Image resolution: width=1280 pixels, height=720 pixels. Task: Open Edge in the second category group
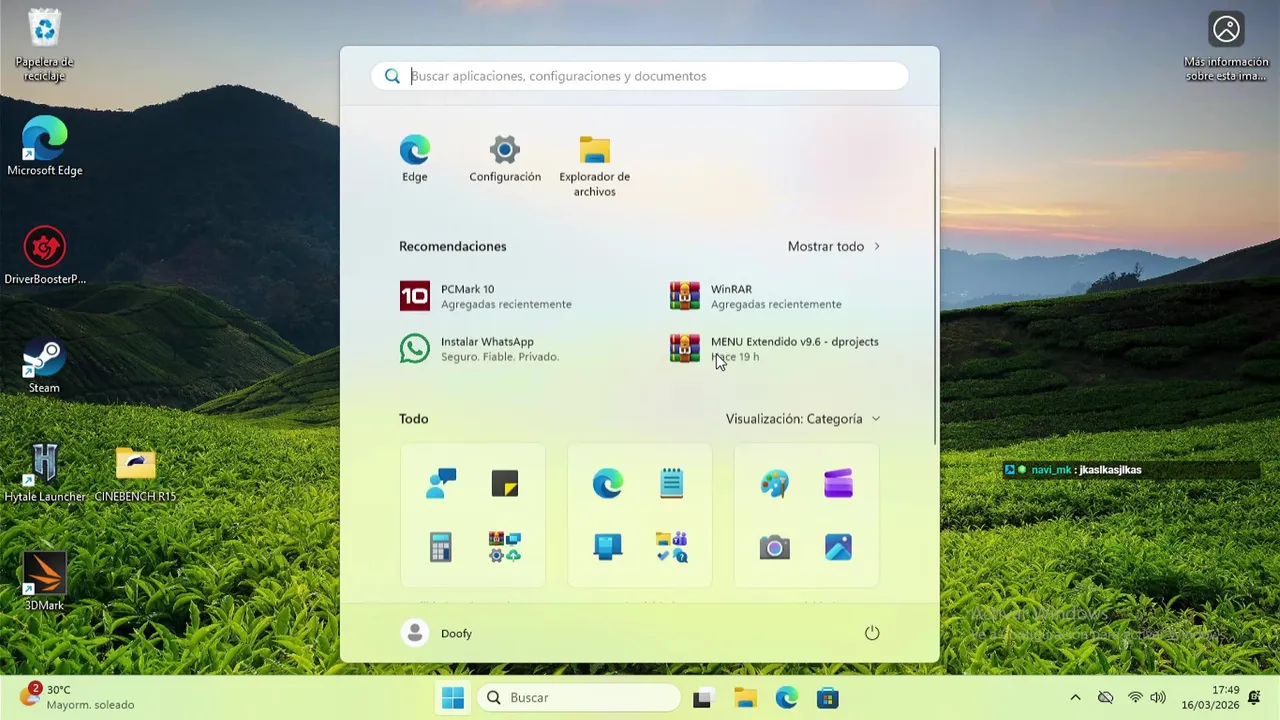point(608,484)
